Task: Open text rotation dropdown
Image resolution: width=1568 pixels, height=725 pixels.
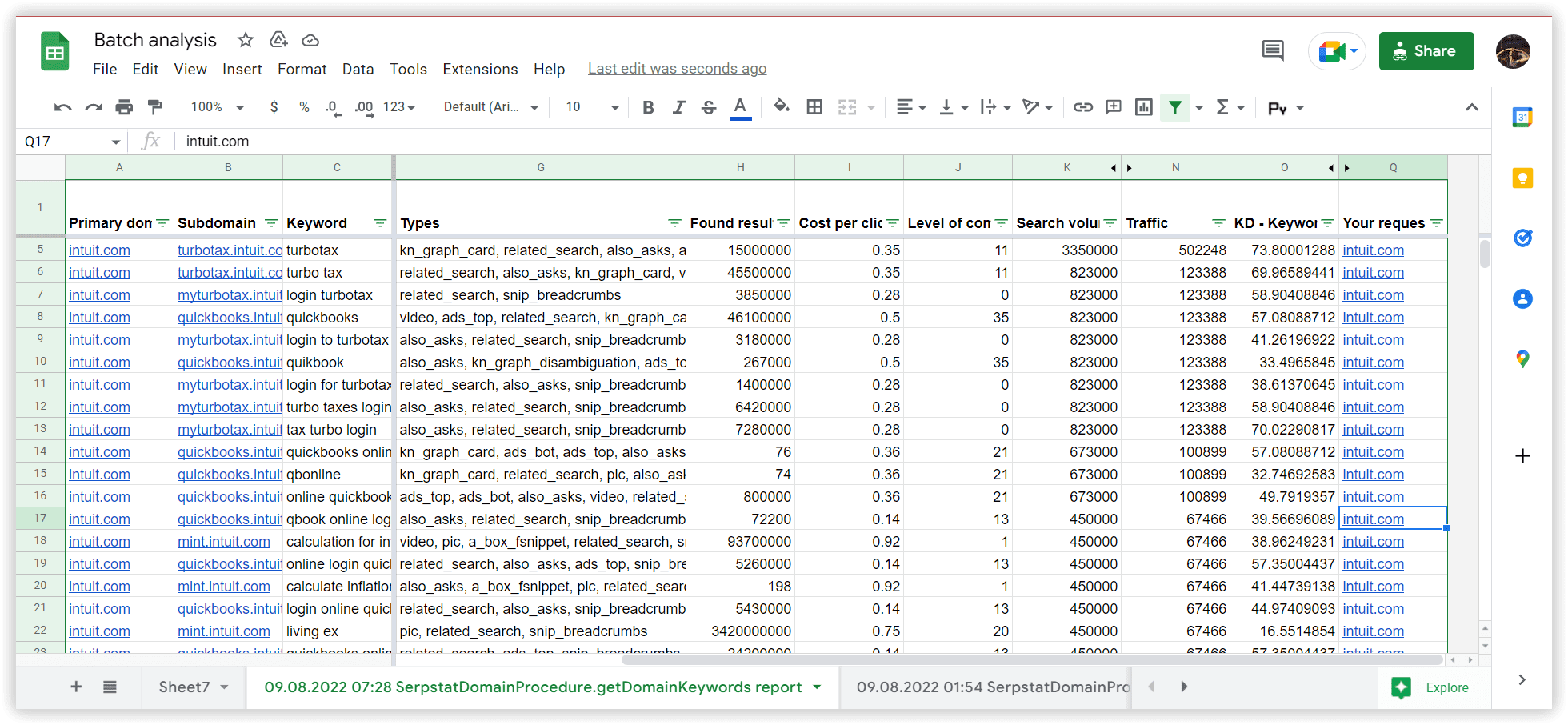Action: pyautogui.click(x=1038, y=107)
